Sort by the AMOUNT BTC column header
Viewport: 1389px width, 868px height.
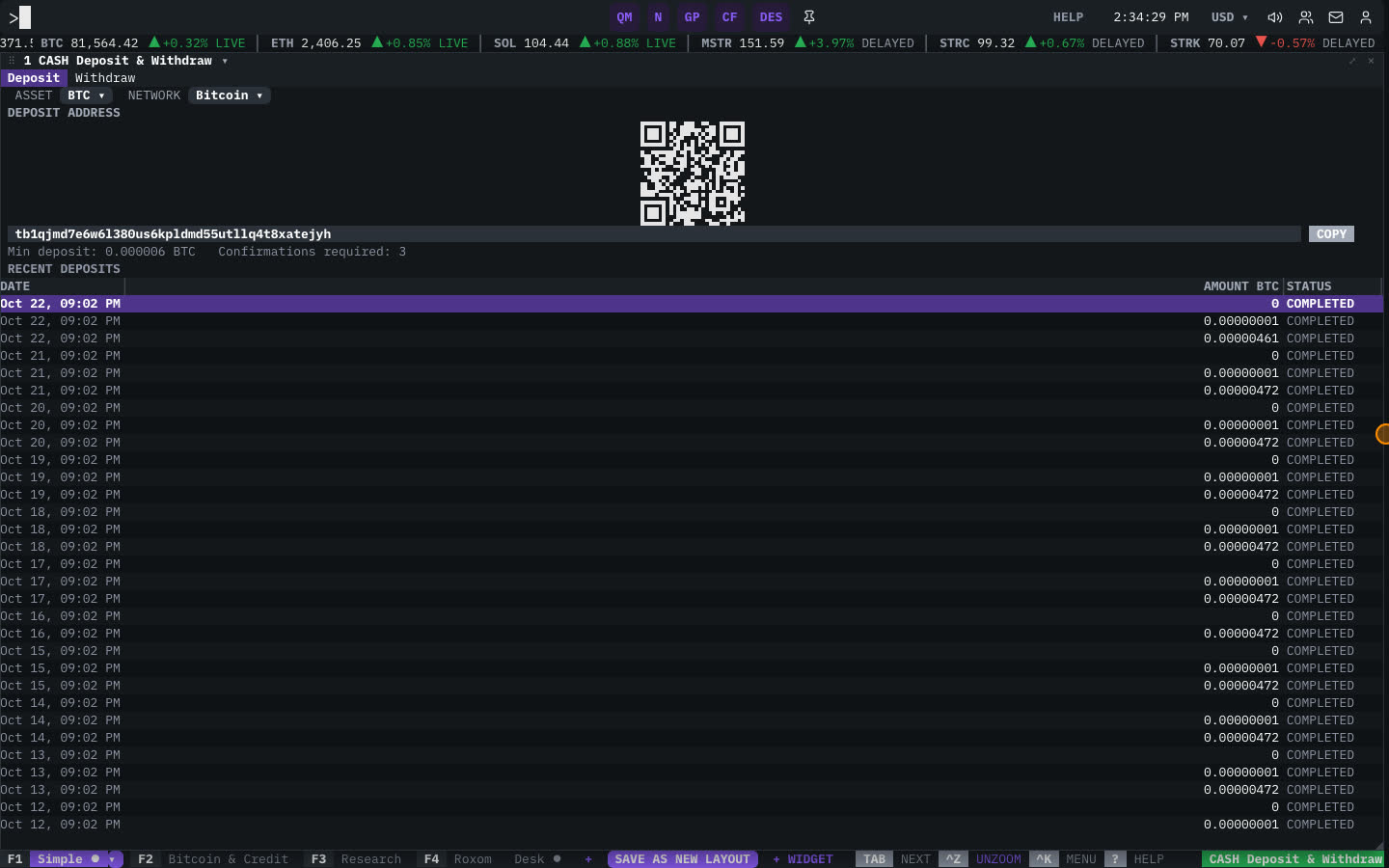[1240, 286]
